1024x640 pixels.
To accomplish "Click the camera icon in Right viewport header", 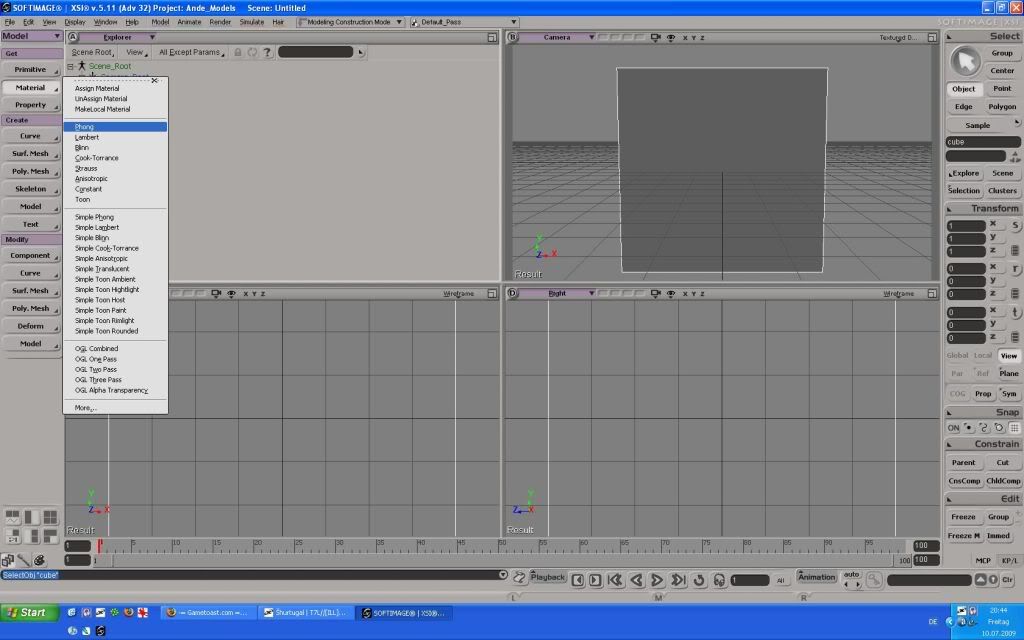I will (x=656, y=293).
